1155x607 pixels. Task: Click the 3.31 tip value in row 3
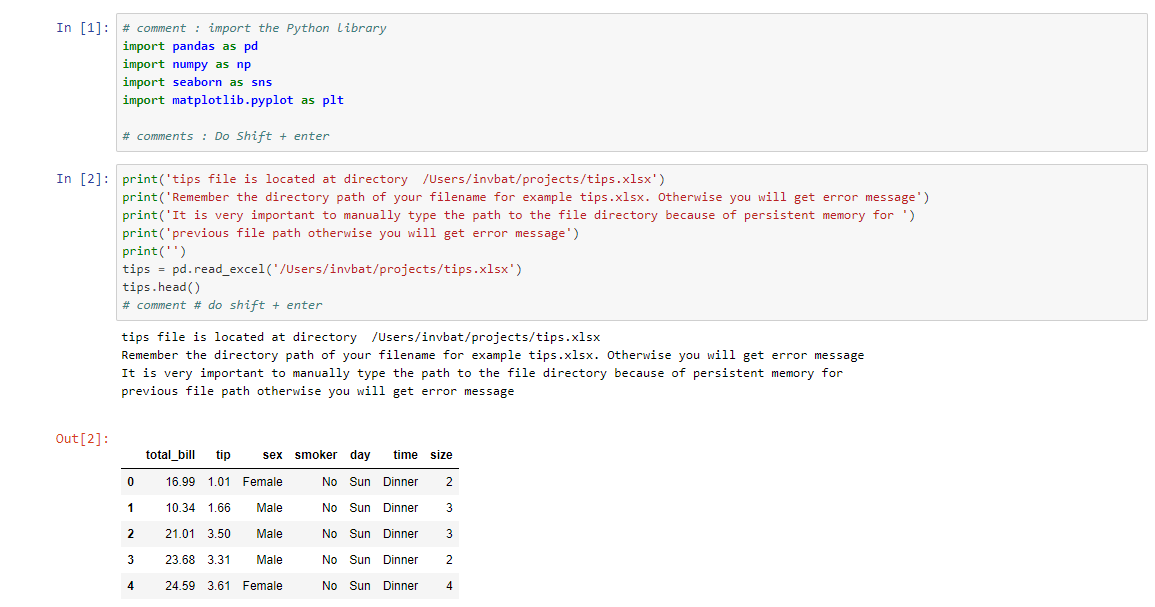click(x=219, y=560)
